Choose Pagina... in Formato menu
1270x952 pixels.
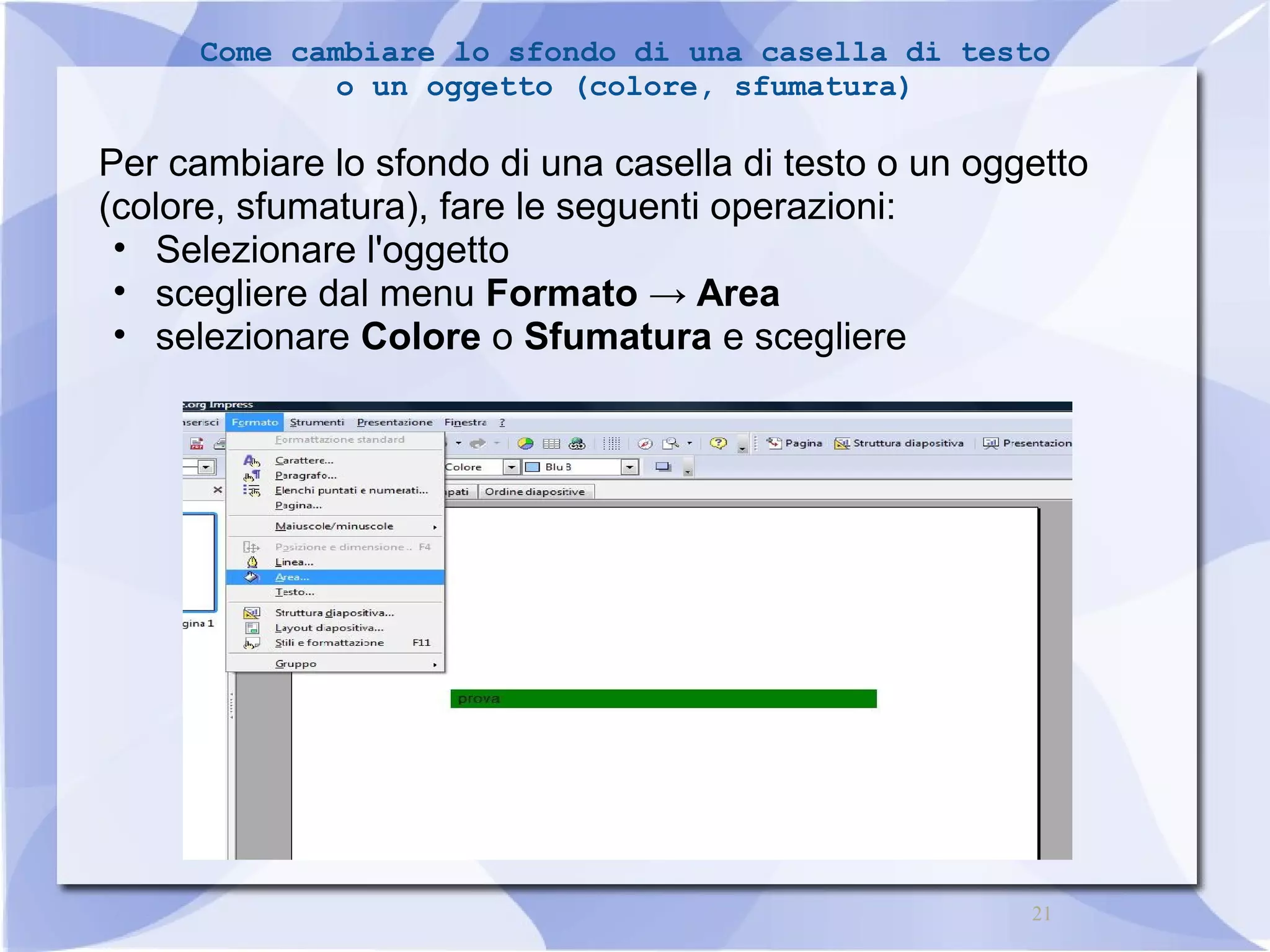[x=335, y=505]
